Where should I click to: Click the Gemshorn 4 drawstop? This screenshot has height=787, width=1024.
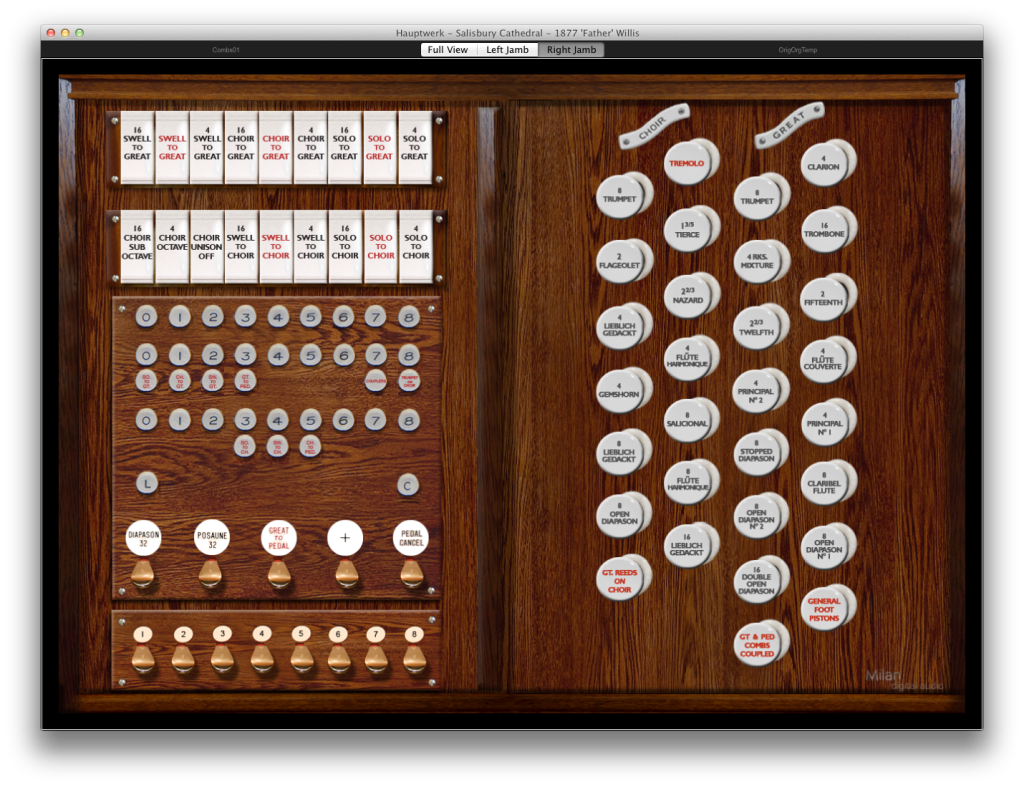tap(619, 391)
